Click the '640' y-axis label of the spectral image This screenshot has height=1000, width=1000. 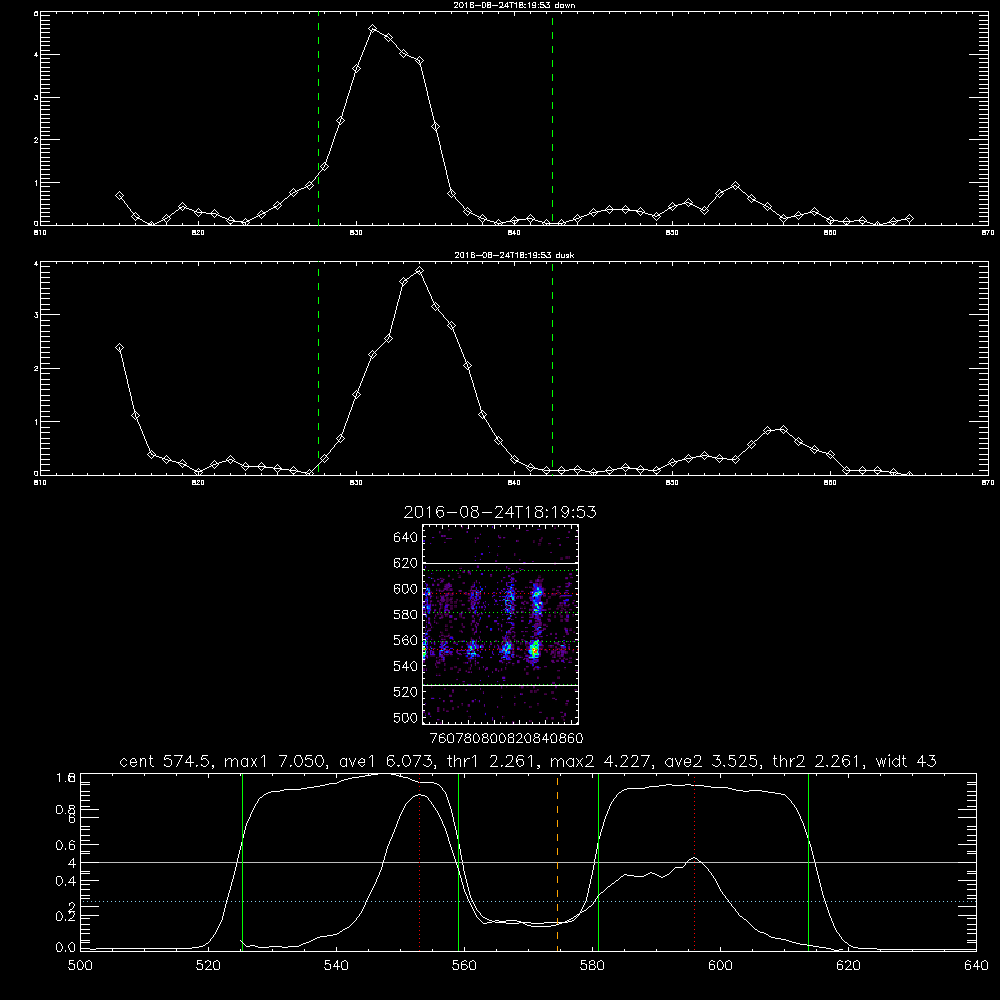pos(406,538)
